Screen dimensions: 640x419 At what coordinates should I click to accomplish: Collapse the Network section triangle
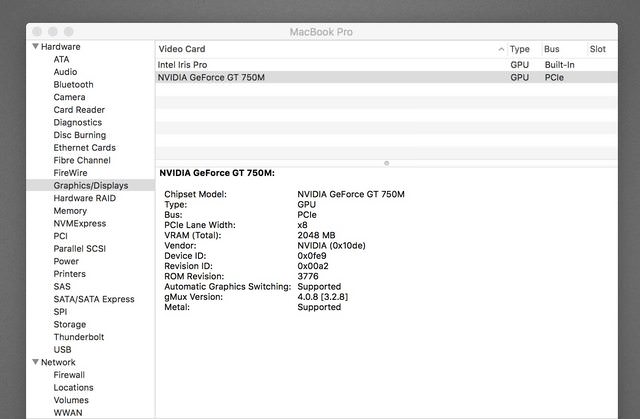[36, 361]
